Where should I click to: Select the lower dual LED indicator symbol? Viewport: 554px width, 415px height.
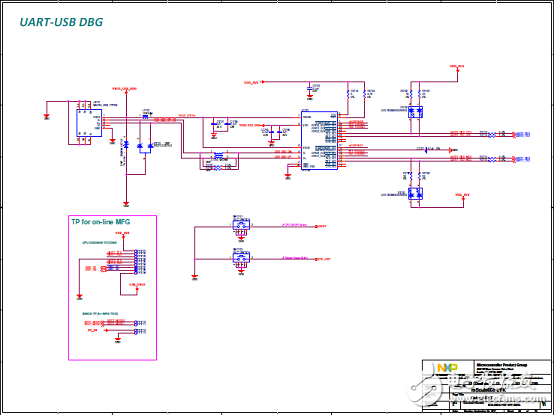click(x=415, y=194)
